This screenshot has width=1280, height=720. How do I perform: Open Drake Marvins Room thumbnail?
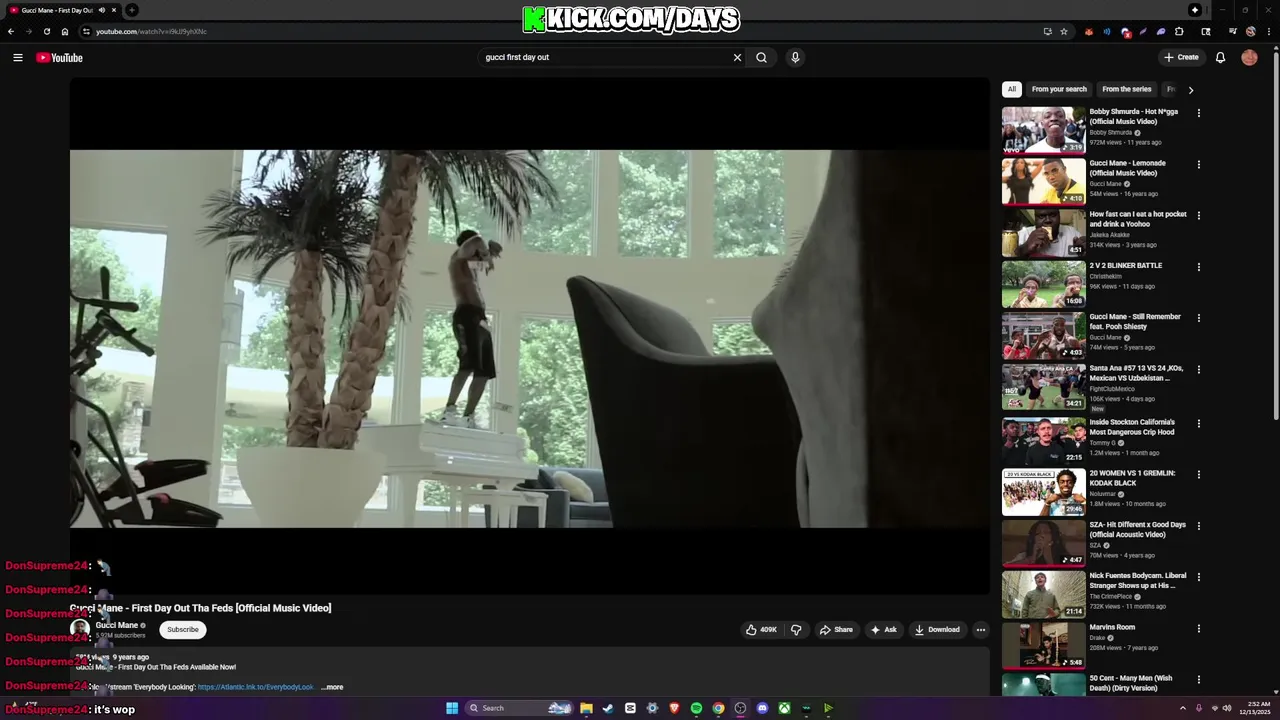1043,646
